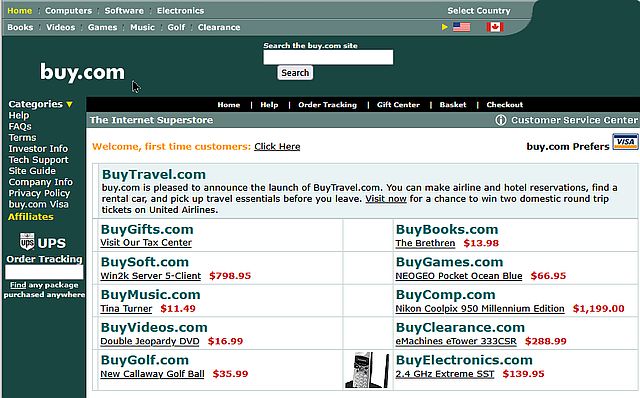The image size is (640, 398).
Task: Open Help in the black navigation bar
Action: pyautogui.click(x=269, y=105)
